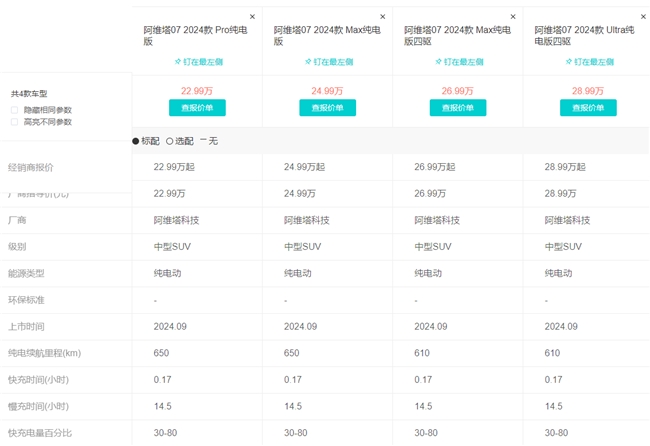This screenshot has height=446, width=650.
Task: Enable 高亮不同参数 checkbox
Action: click(15, 122)
